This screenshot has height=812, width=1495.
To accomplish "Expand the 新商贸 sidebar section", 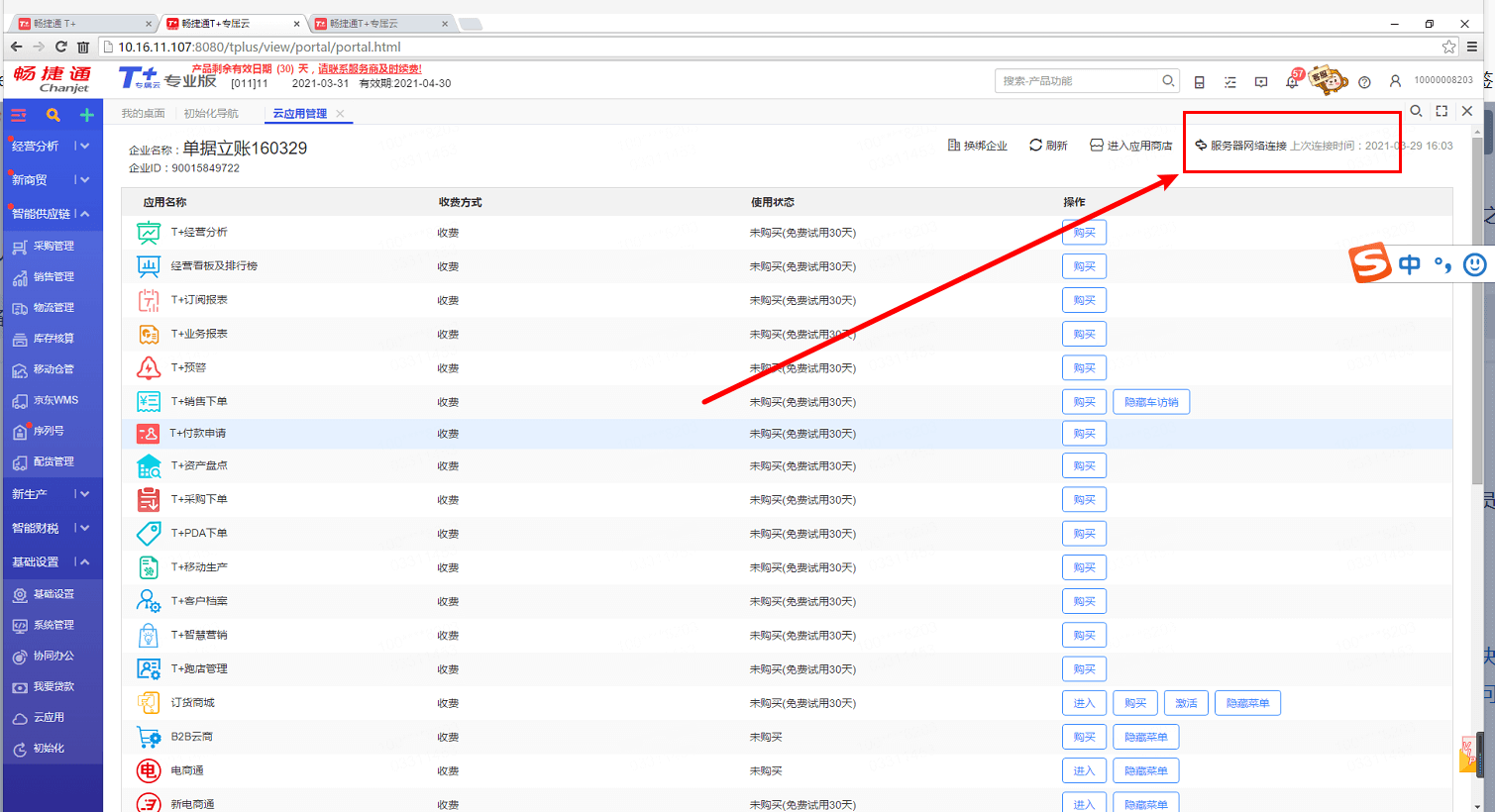I will coord(52,180).
